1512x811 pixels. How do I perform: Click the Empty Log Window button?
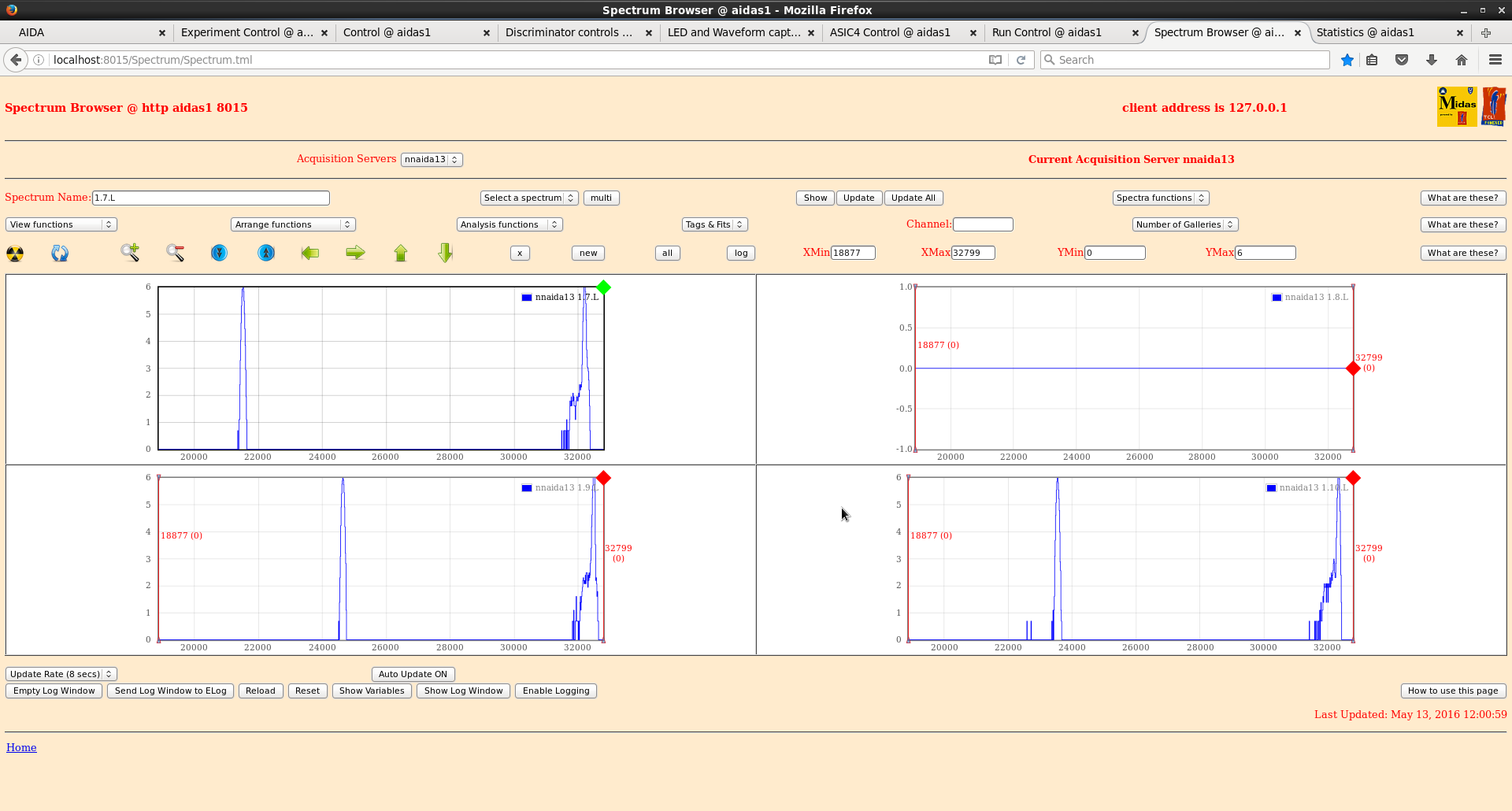pyautogui.click(x=54, y=691)
